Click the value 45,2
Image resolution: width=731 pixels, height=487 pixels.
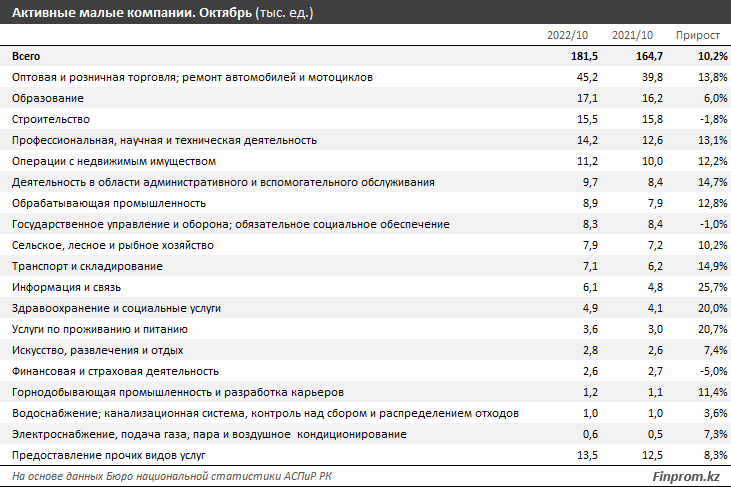[x=587, y=77]
